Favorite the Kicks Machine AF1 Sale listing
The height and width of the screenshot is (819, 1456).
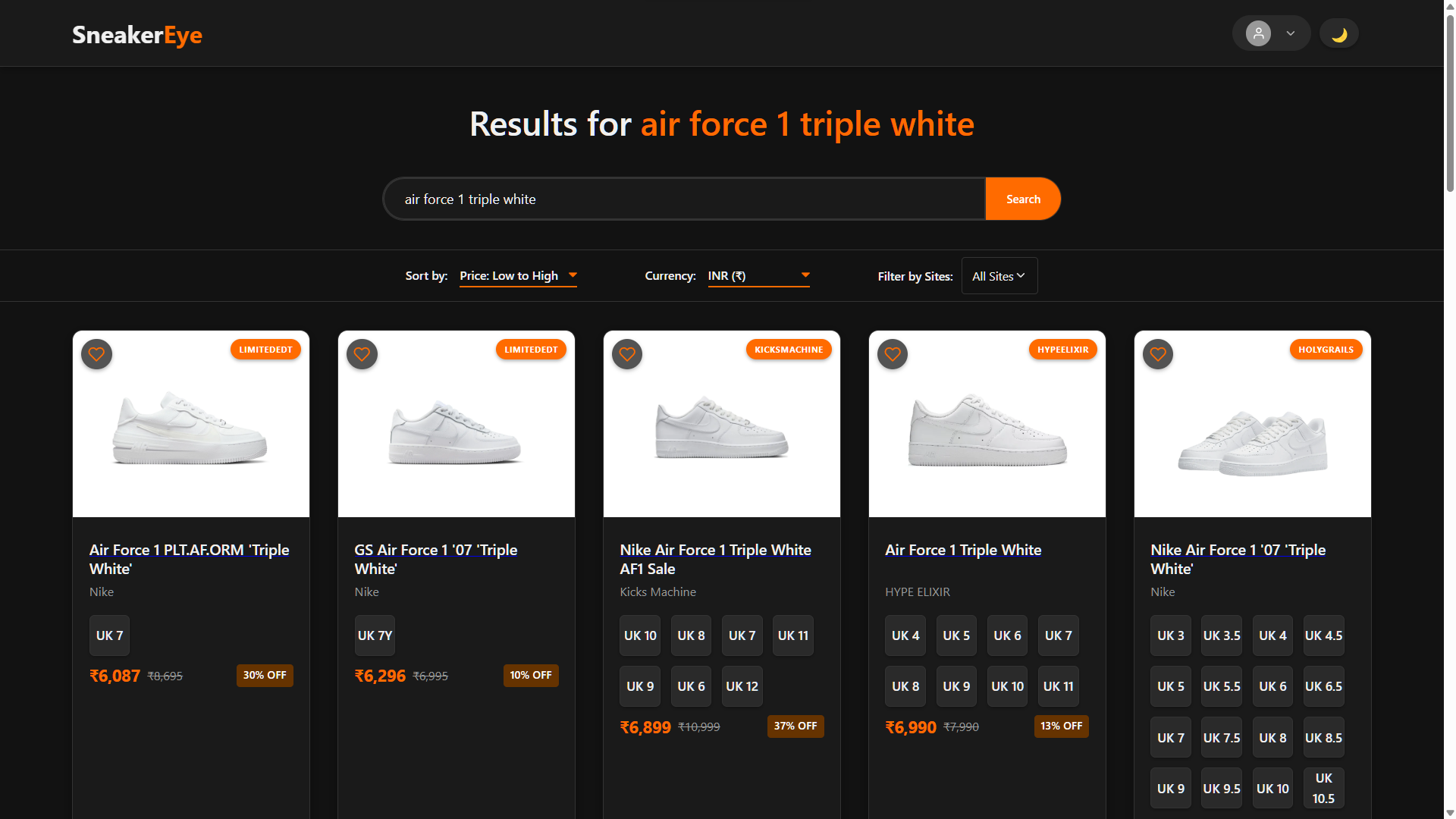click(627, 354)
